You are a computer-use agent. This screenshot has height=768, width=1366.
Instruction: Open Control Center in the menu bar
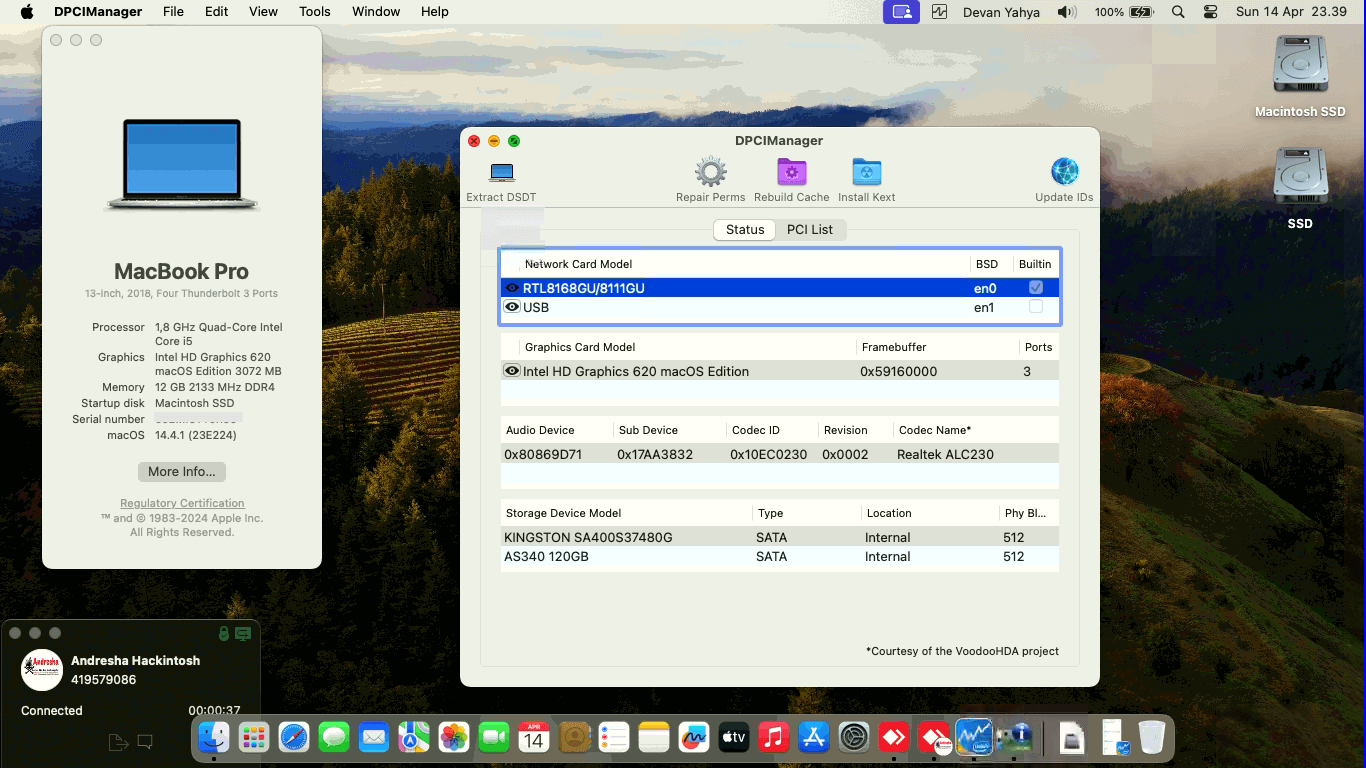[1210, 12]
